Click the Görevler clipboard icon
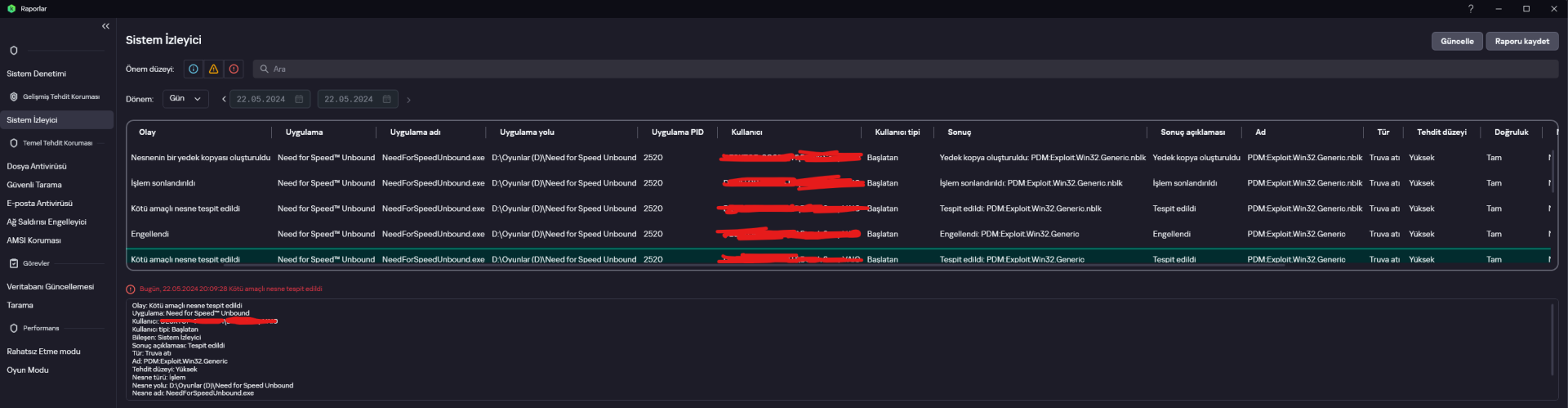The width and height of the screenshot is (1568, 408). (13, 263)
